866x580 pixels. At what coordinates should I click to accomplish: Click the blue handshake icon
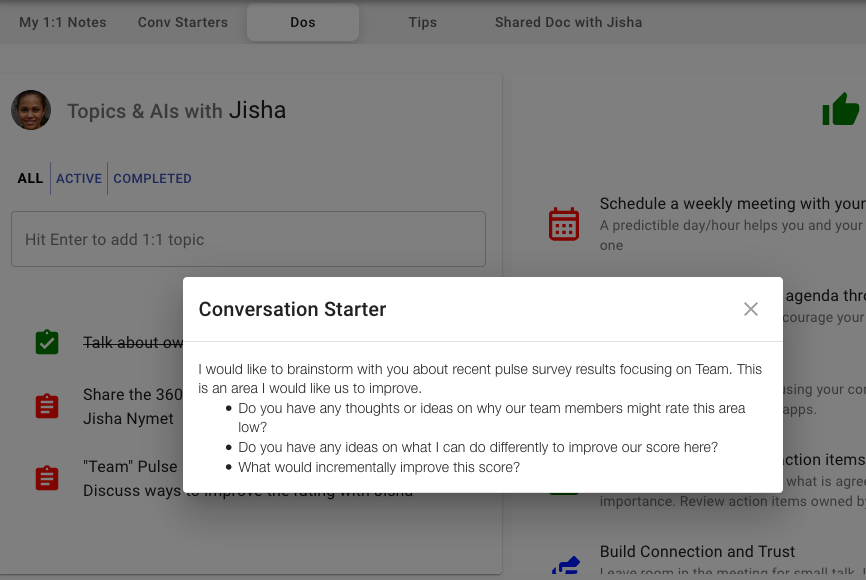point(566,566)
